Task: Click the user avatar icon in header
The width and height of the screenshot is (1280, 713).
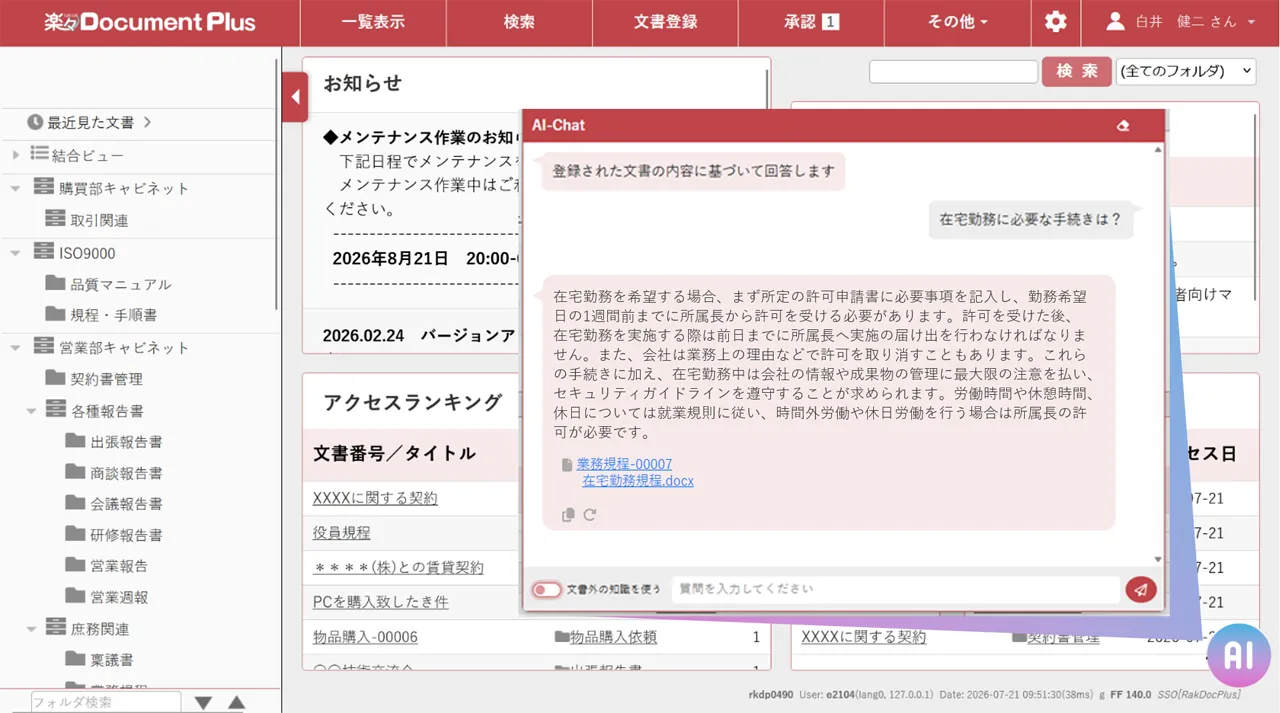Action: (1116, 21)
